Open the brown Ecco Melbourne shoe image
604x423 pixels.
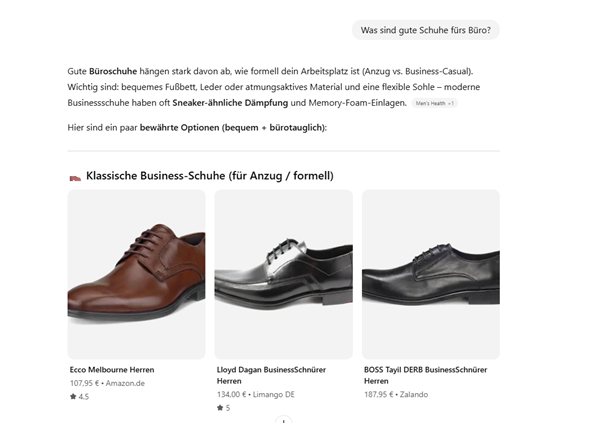click(x=136, y=273)
